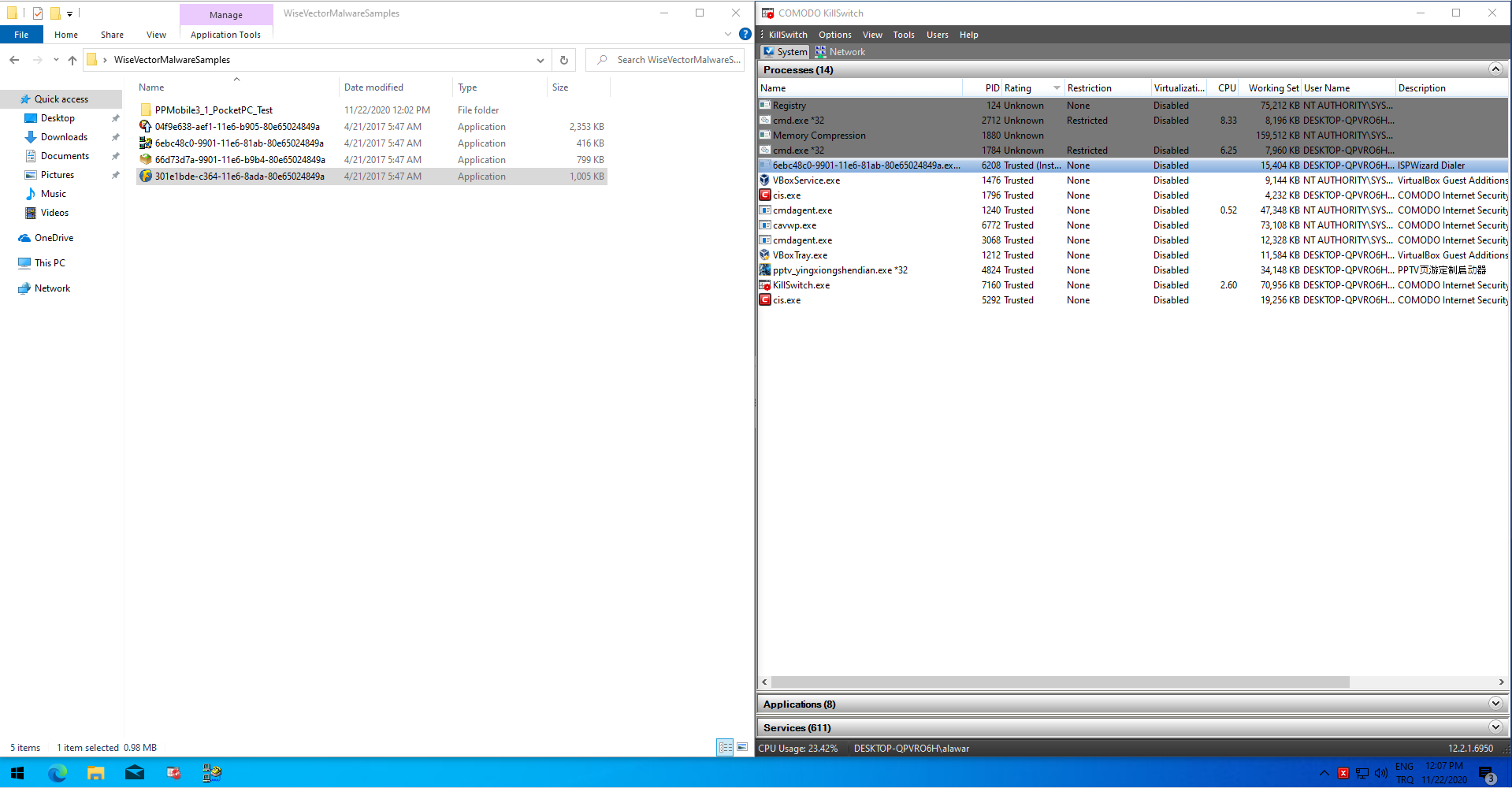1512x788 pixels.
Task: Sort processes by Working Set column
Action: point(1270,88)
